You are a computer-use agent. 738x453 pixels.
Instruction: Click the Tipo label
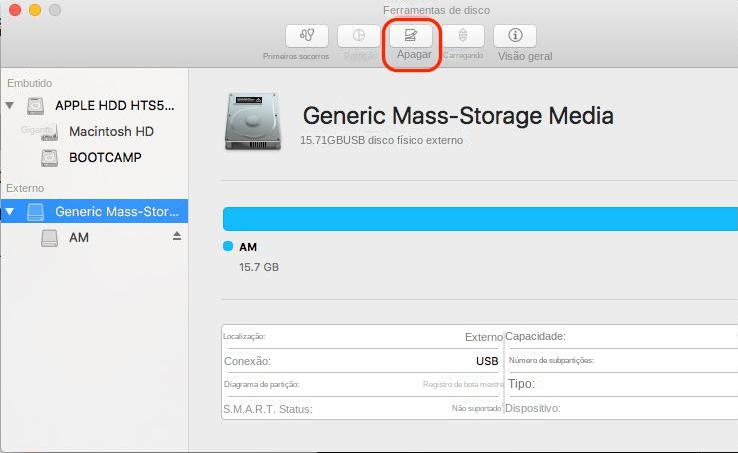(521, 384)
